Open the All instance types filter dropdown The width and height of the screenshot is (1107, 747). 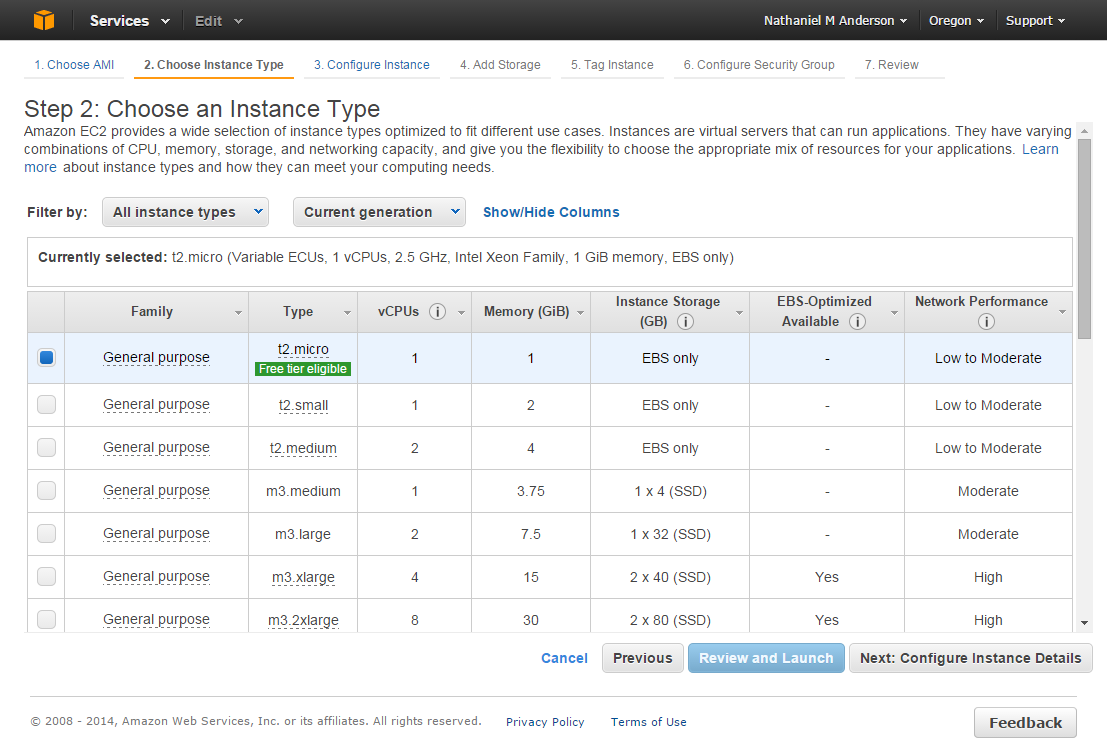click(x=185, y=212)
